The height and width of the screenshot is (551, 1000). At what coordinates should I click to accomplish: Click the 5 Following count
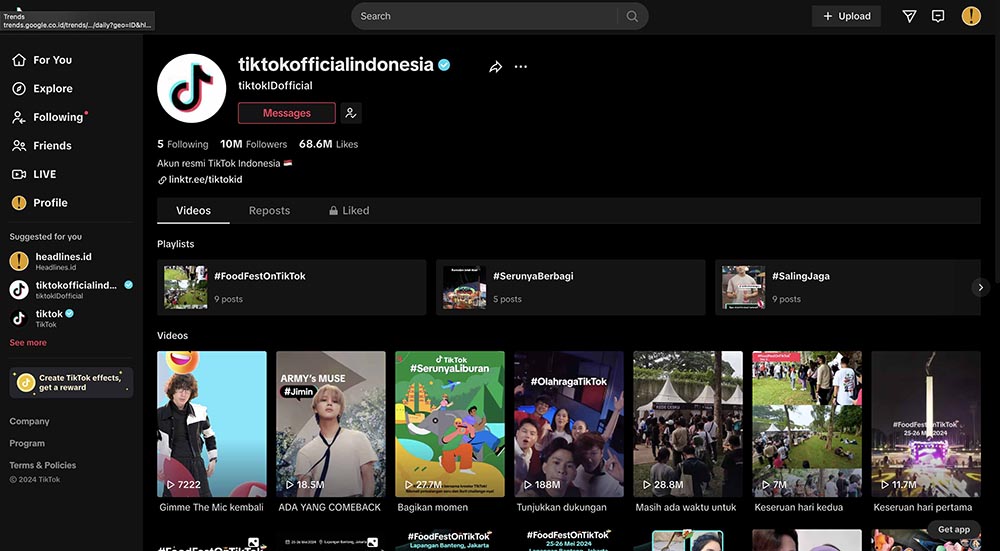click(182, 144)
